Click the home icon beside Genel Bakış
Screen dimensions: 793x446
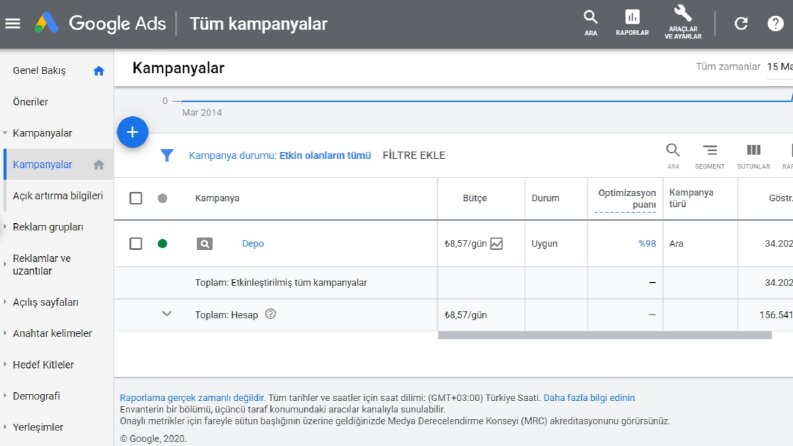[99, 71]
